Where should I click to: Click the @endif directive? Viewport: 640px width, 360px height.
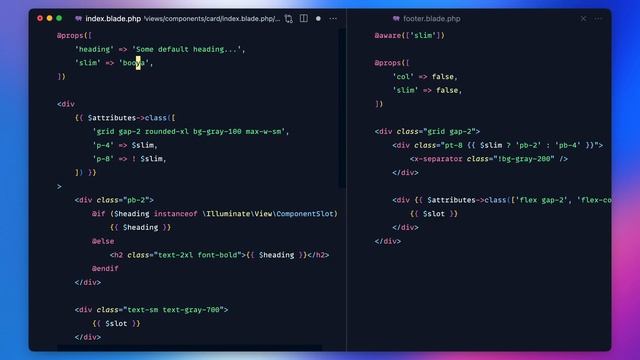point(105,269)
